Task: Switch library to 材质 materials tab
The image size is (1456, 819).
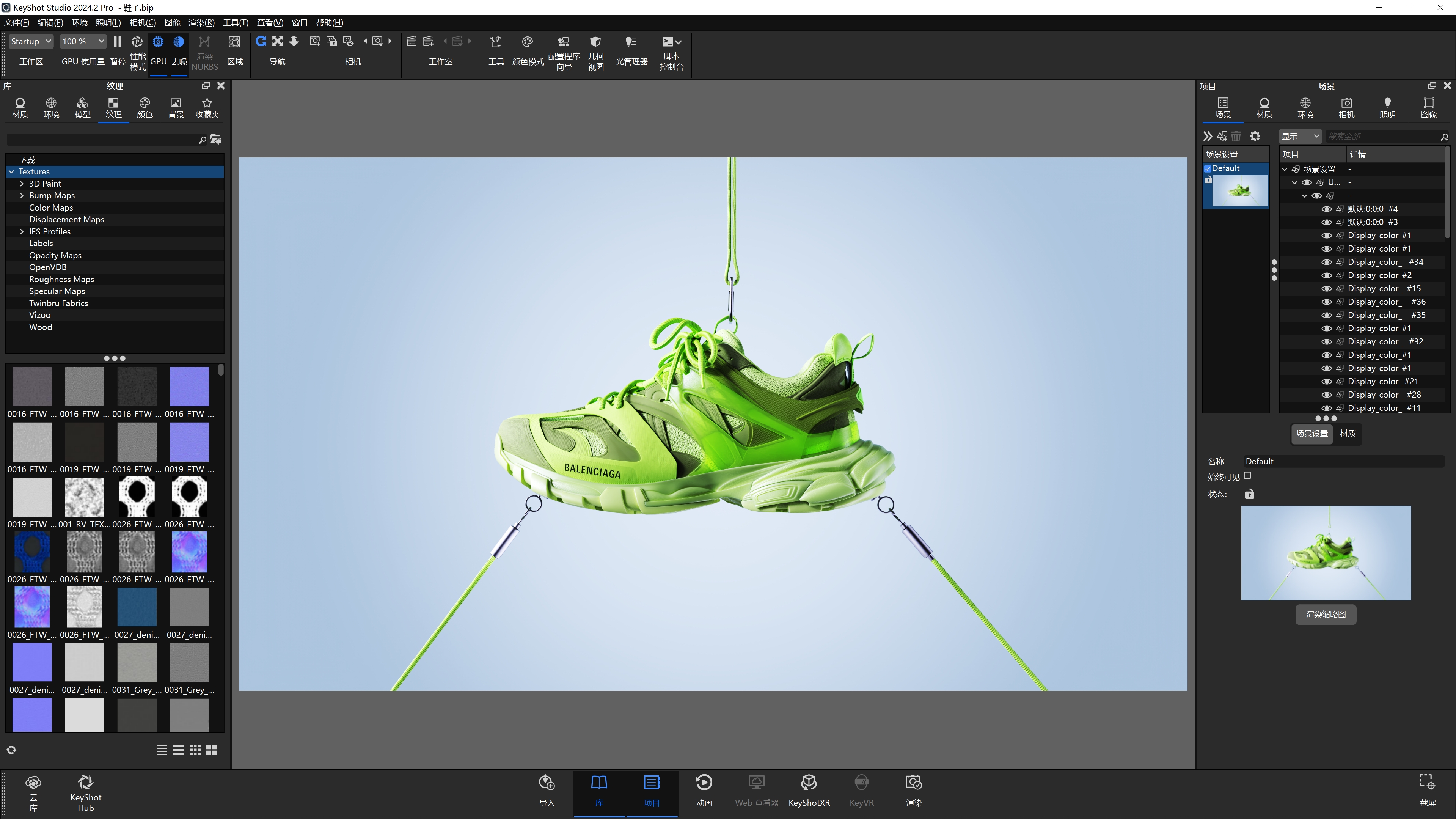Action: [x=20, y=107]
